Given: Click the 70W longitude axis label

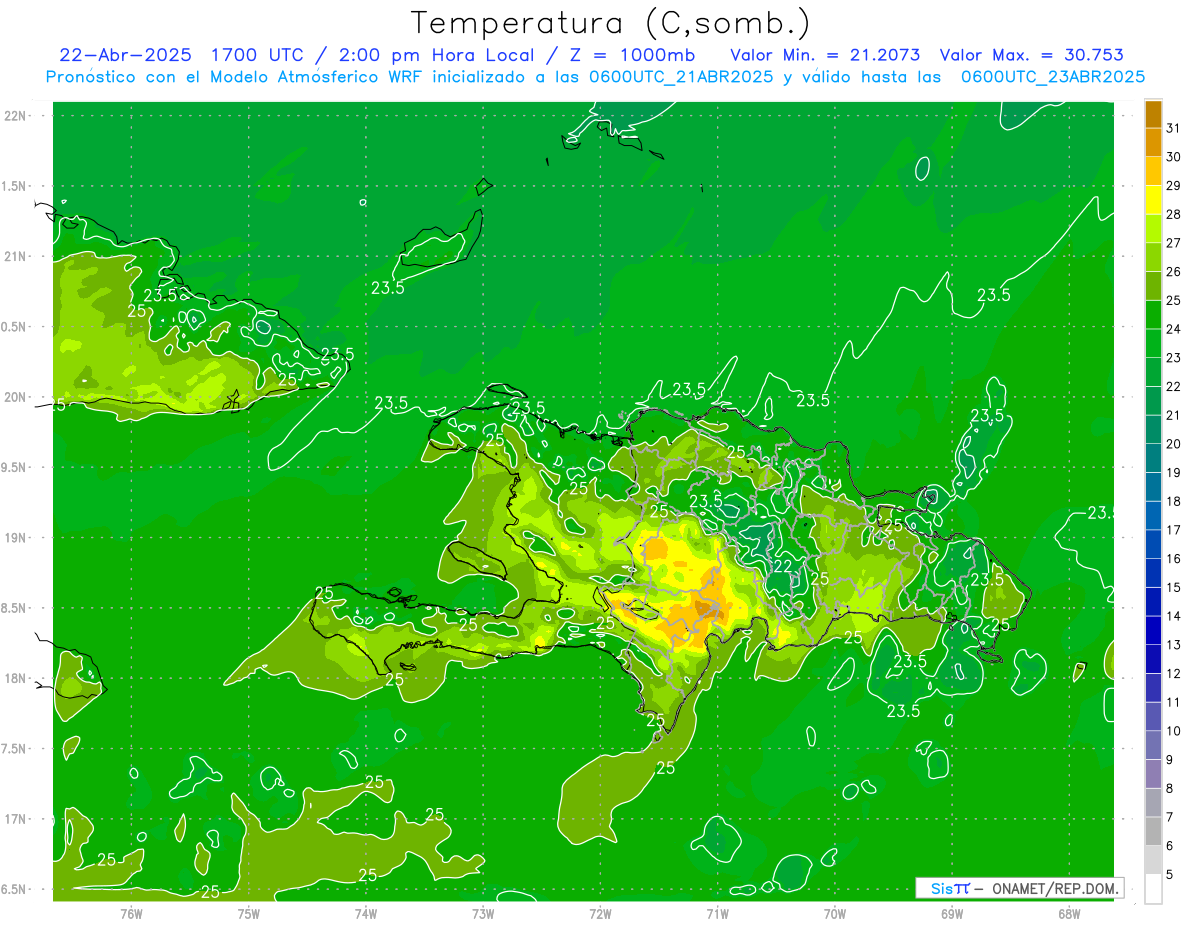Looking at the screenshot, I should click(x=834, y=914).
